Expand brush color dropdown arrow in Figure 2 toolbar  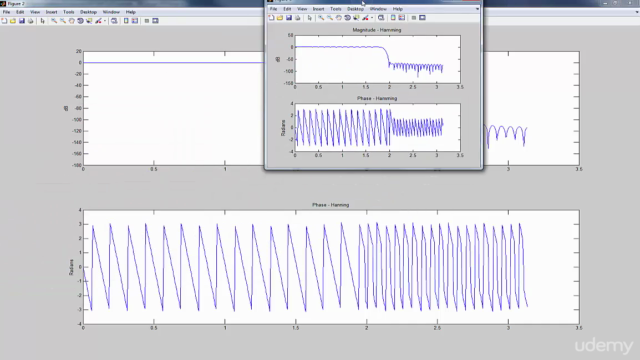[105, 21]
